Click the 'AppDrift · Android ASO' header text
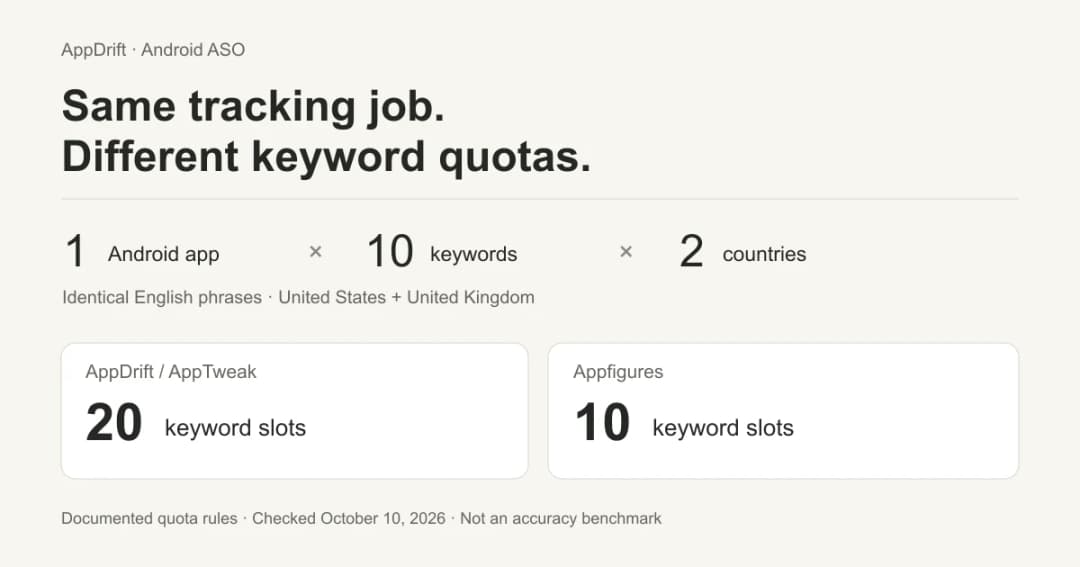 (153, 50)
